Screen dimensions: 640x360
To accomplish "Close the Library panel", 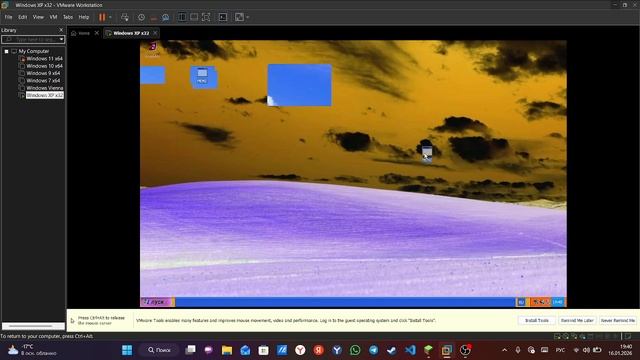I will coord(61,30).
